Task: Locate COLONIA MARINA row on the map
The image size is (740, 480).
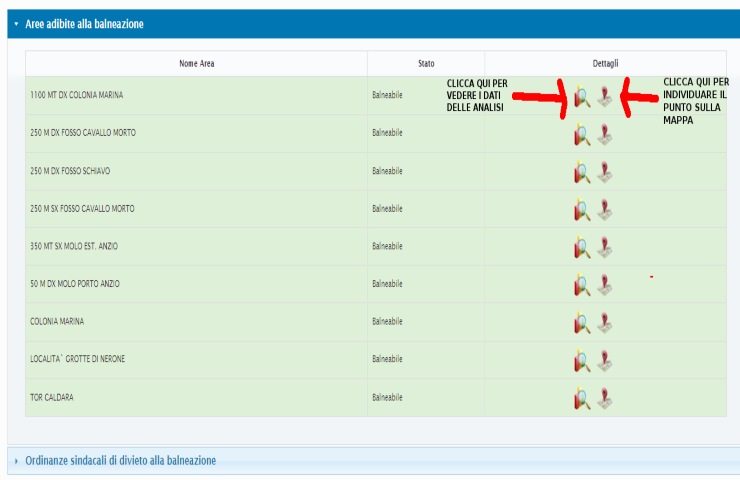Action: coord(604,323)
